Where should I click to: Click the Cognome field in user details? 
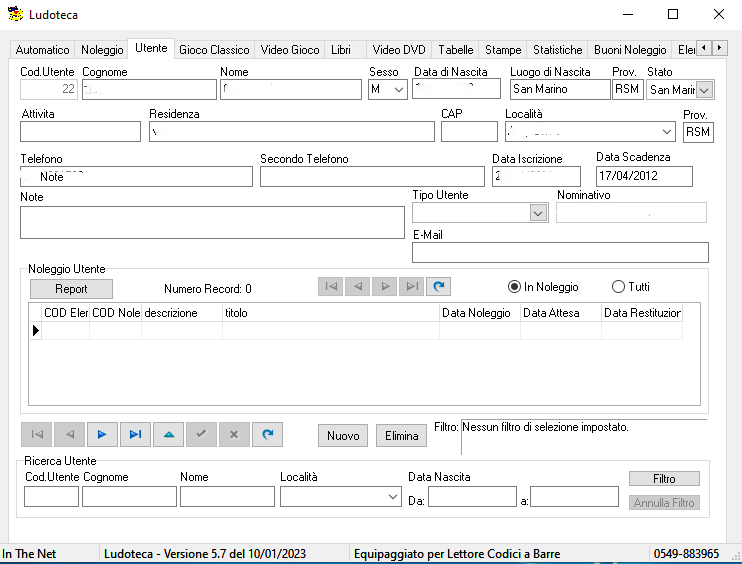coord(149,89)
